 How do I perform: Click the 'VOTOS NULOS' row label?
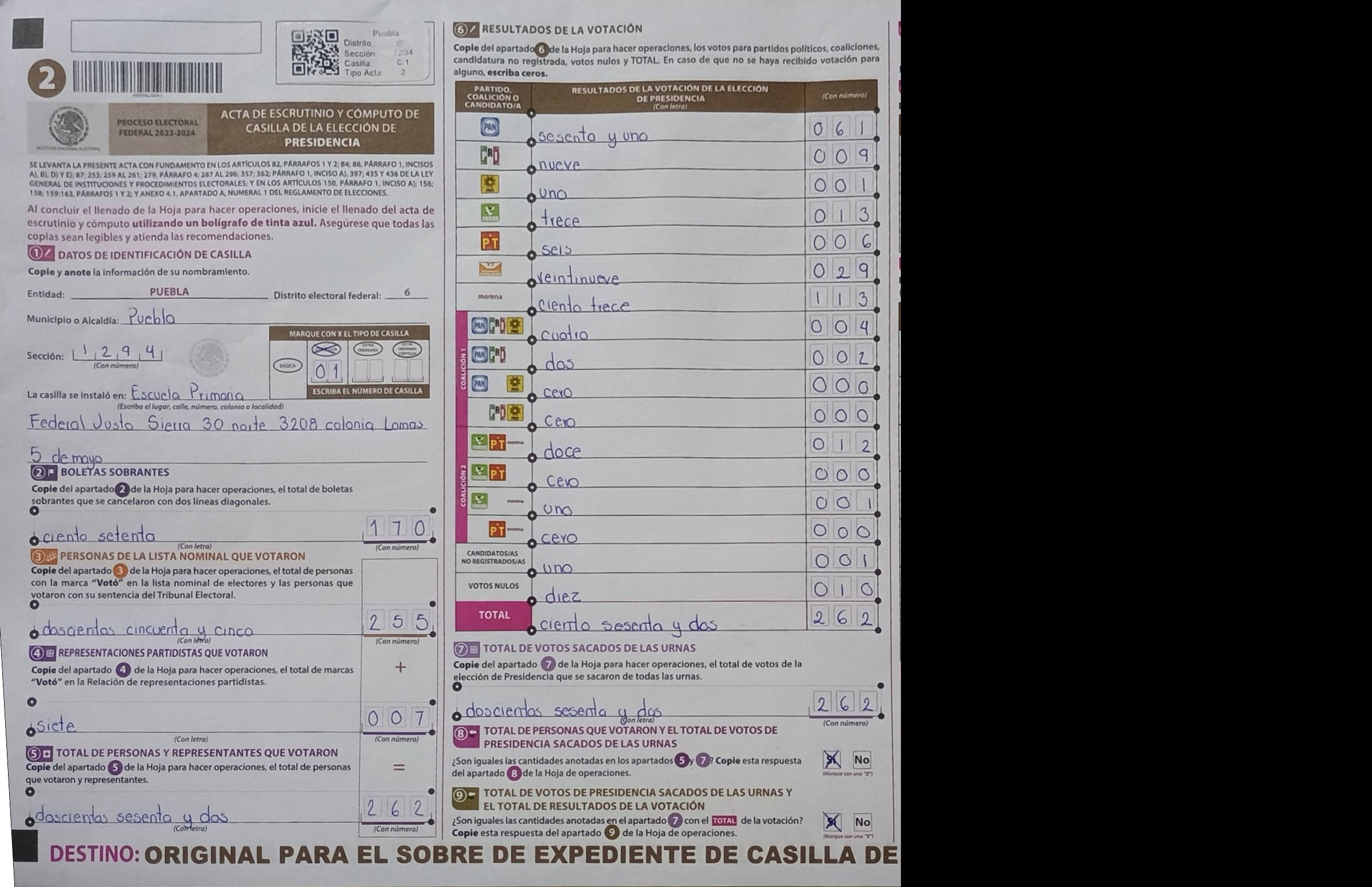[493, 586]
